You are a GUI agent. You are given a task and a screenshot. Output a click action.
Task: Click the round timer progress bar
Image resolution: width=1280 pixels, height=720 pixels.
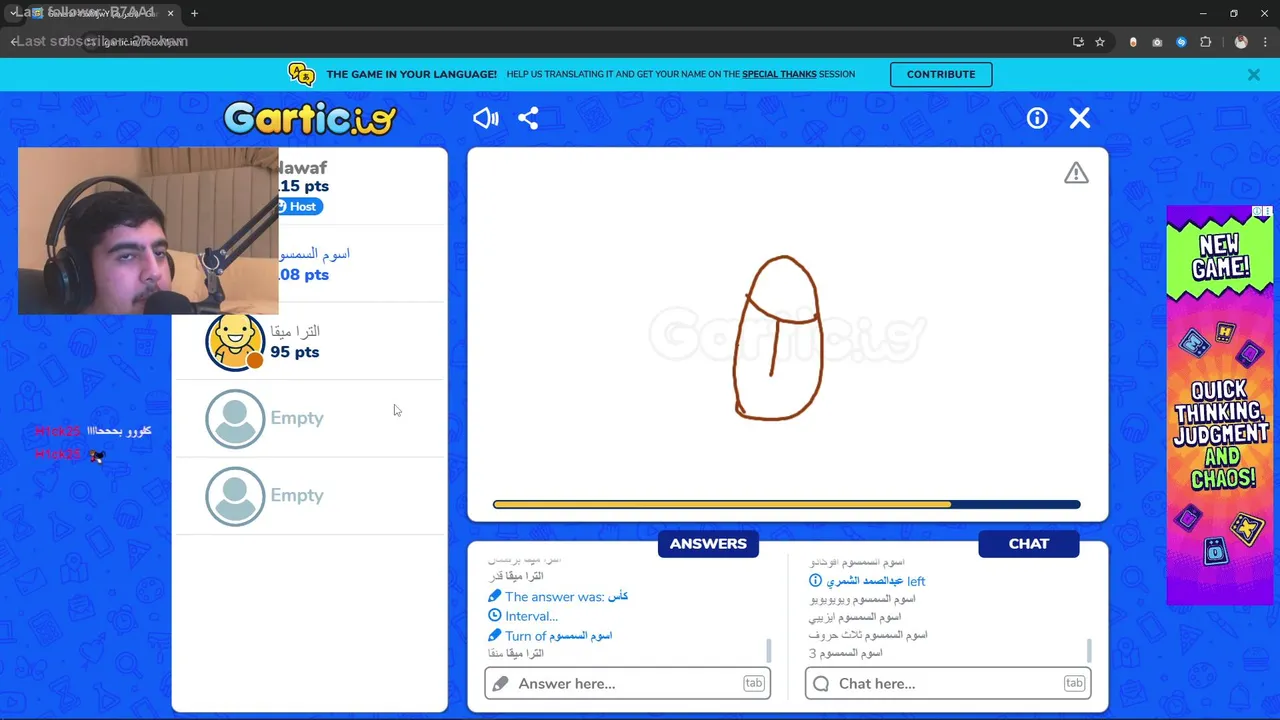(x=786, y=505)
